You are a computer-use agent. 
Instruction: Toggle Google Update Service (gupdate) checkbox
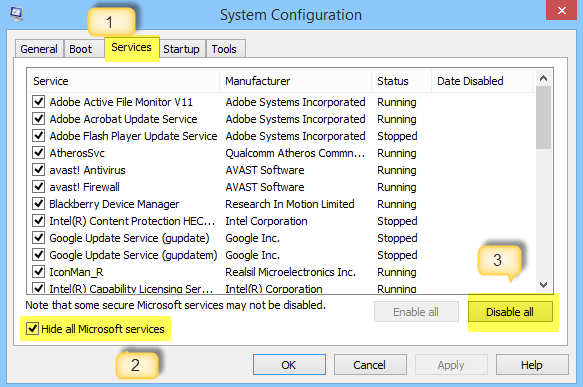tap(39, 238)
